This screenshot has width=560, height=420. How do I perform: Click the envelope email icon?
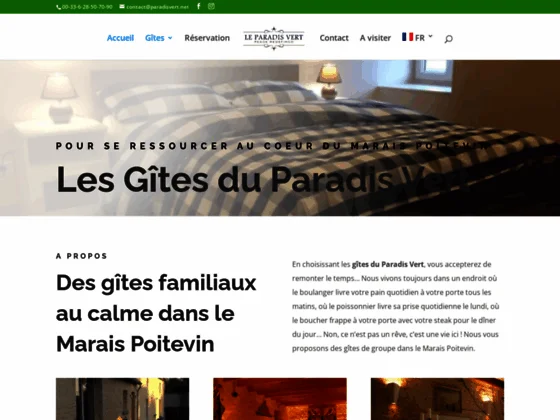click(122, 6)
